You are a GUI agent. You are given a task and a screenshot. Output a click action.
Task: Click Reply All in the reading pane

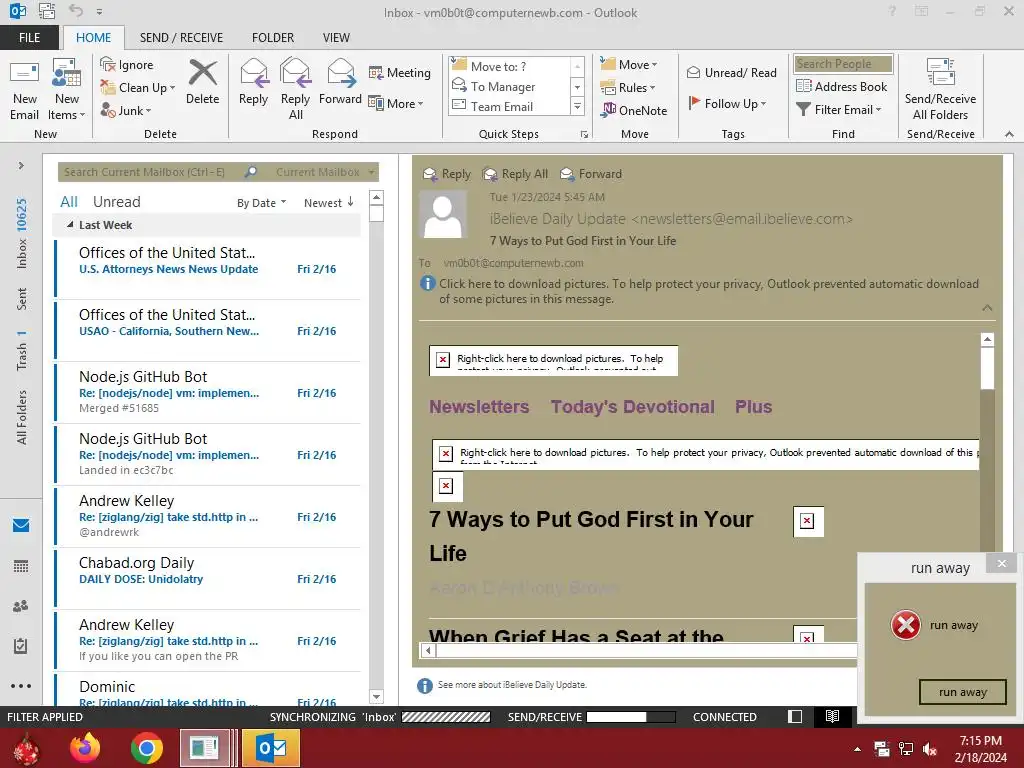[515, 174]
